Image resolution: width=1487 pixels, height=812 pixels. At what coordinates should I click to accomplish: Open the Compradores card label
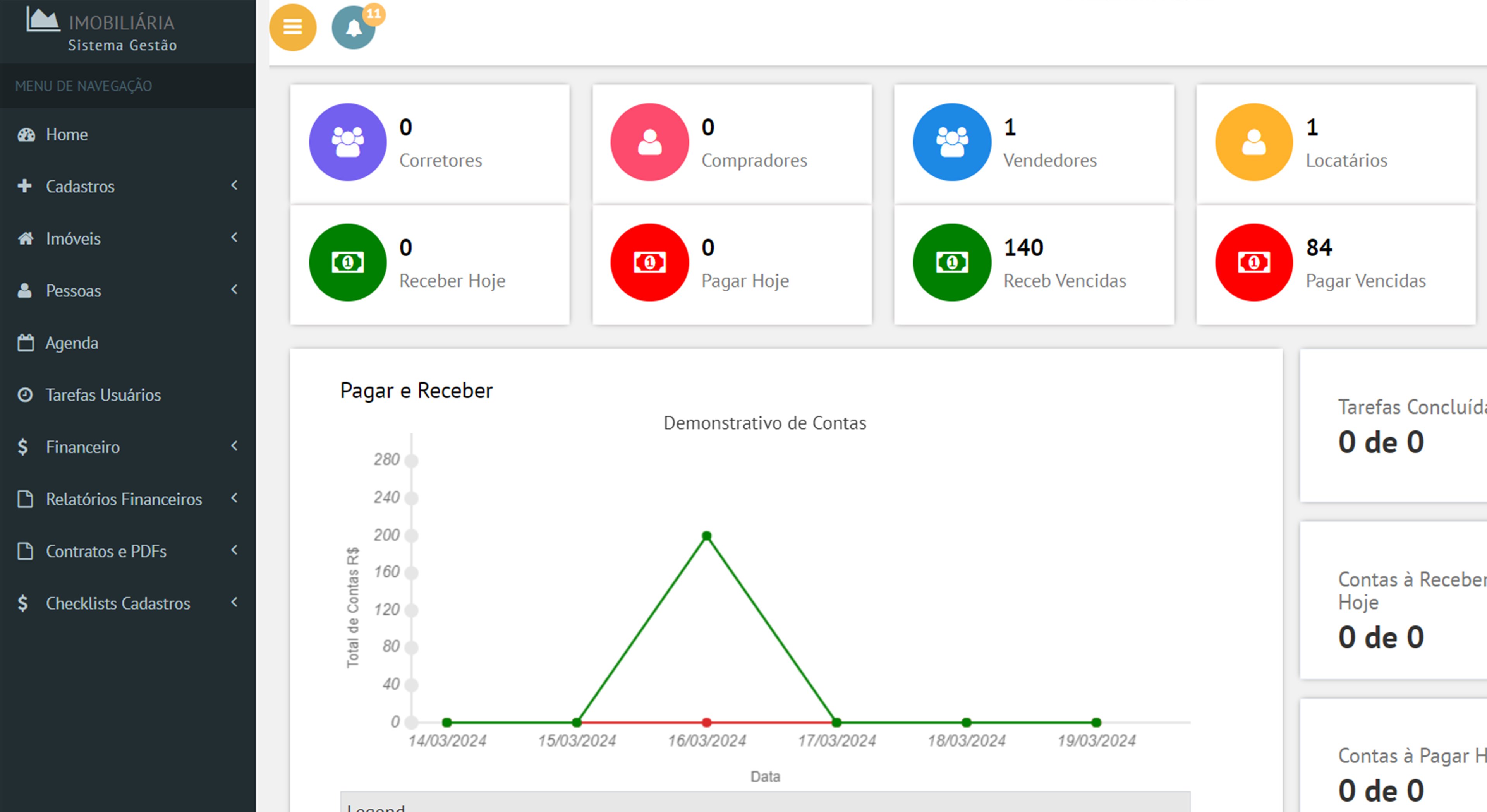click(x=754, y=161)
